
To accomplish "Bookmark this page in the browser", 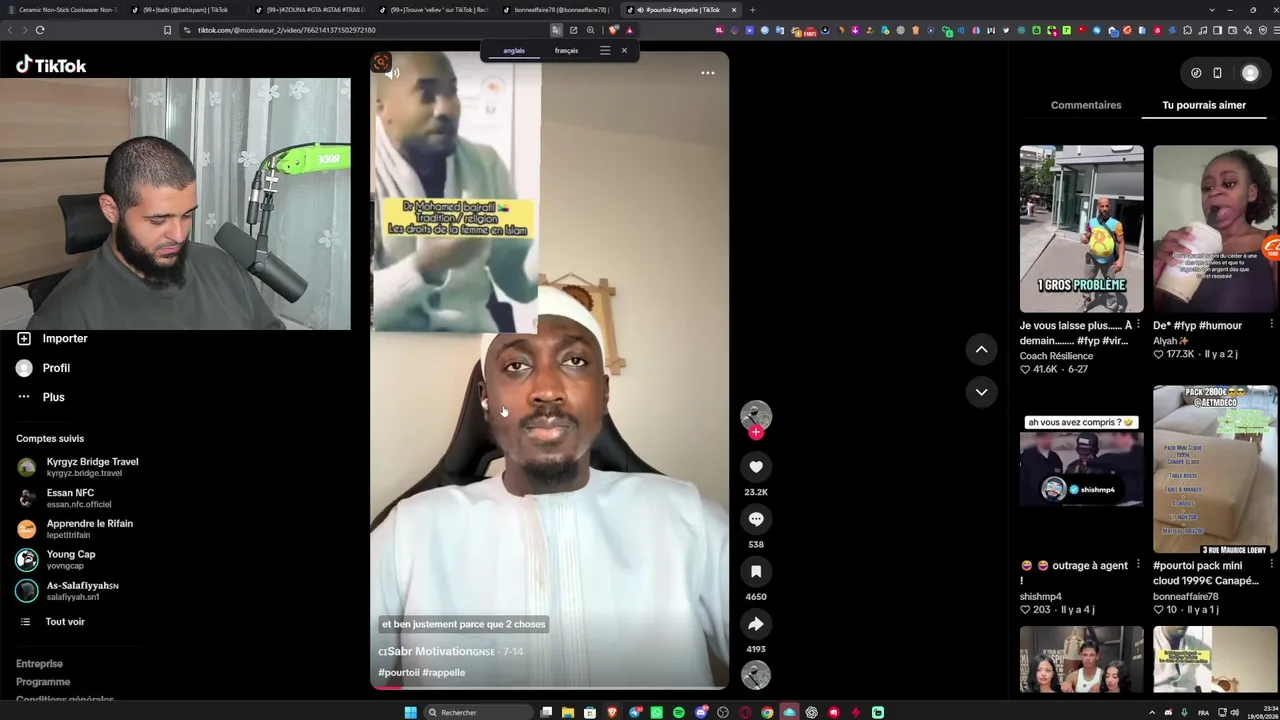I will [x=167, y=30].
